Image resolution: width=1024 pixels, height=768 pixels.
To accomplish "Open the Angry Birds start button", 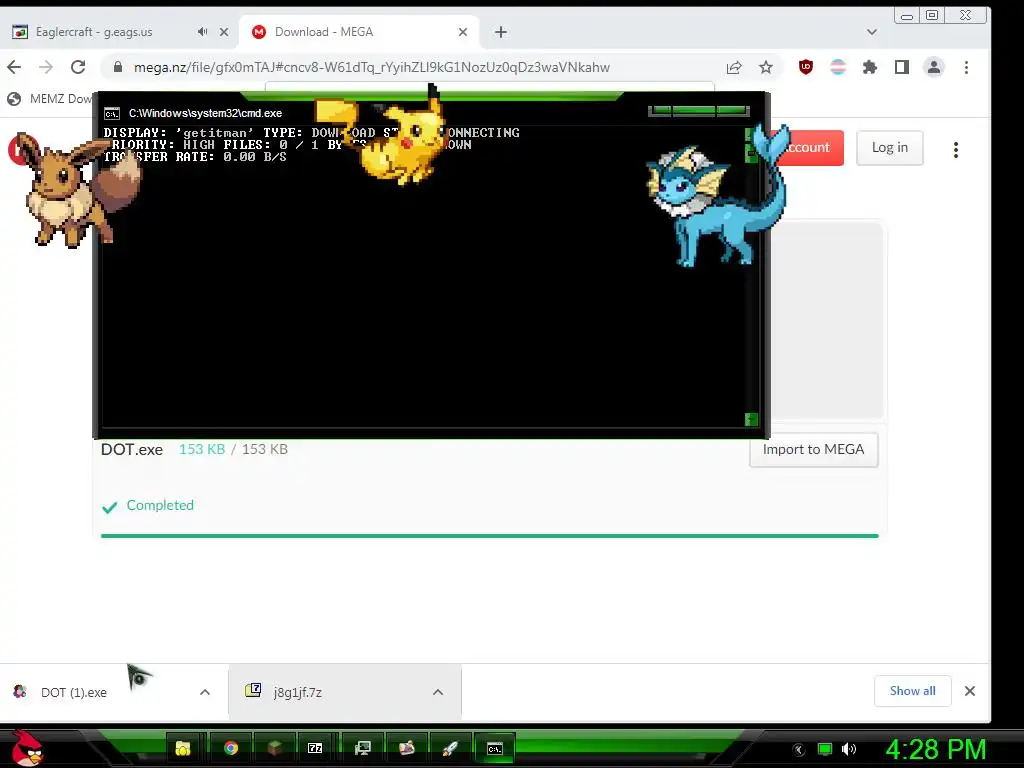I will [x=26, y=749].
